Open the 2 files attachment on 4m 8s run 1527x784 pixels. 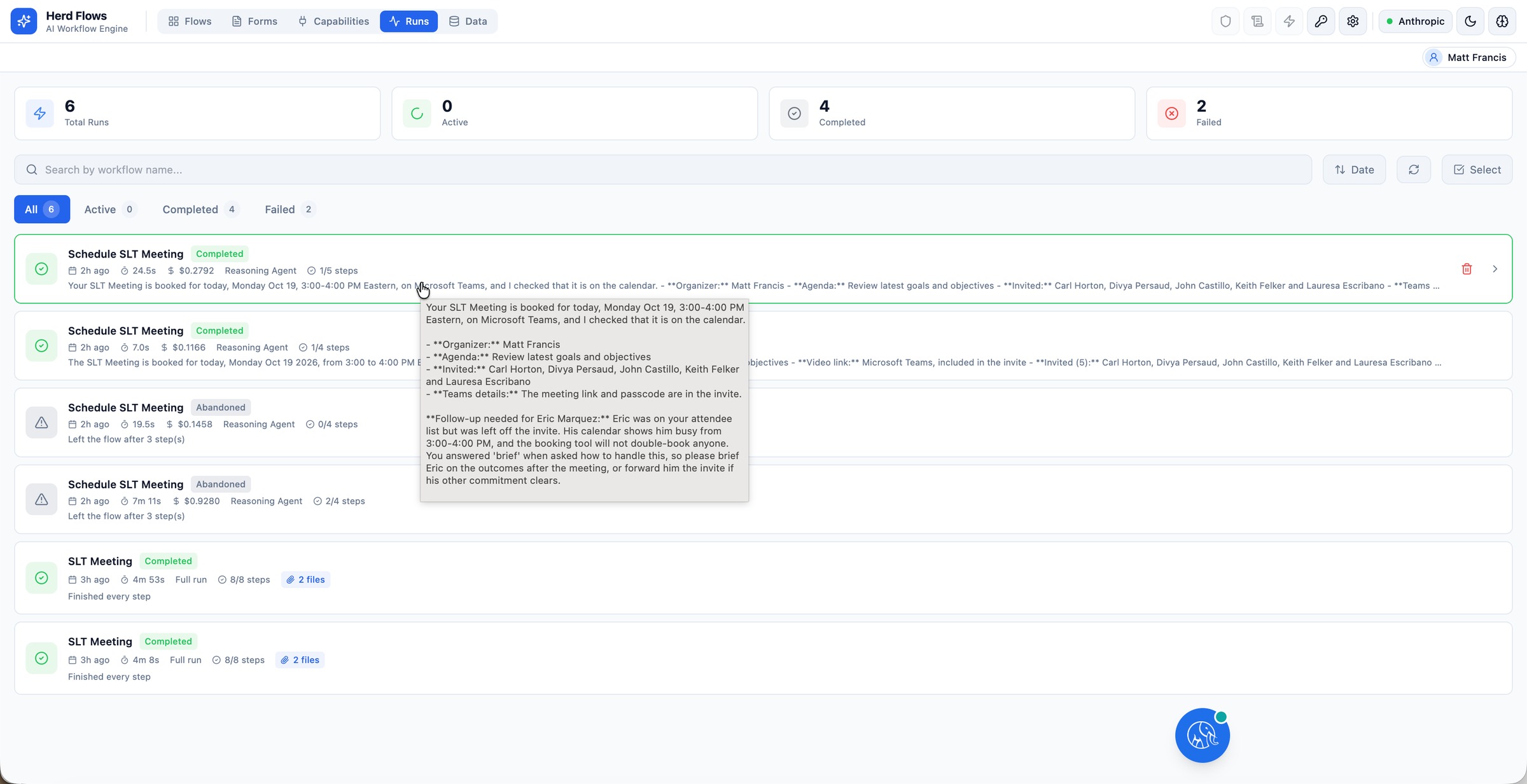pyautogui.click(x=300, y=660)
